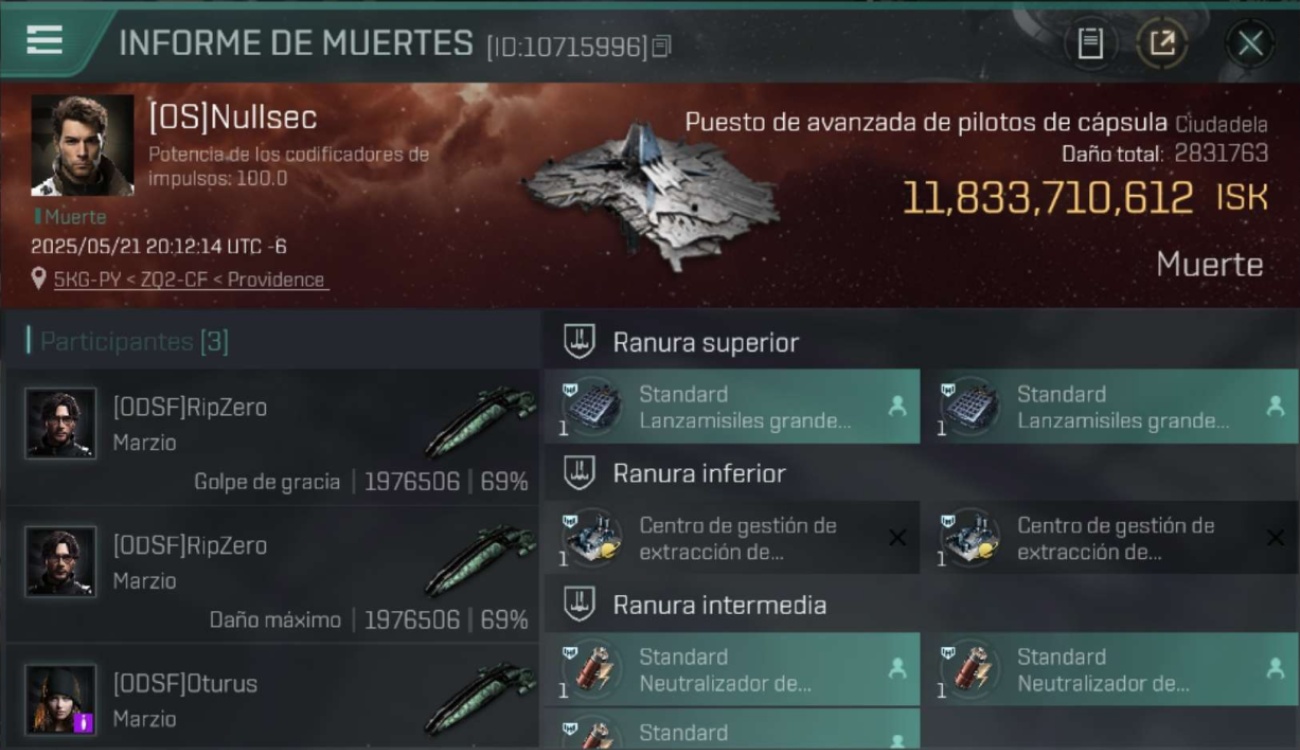The width and height of the screenshot is (1300, 750).
Task: Open the hamburger menu
Action: pos(45,41)
